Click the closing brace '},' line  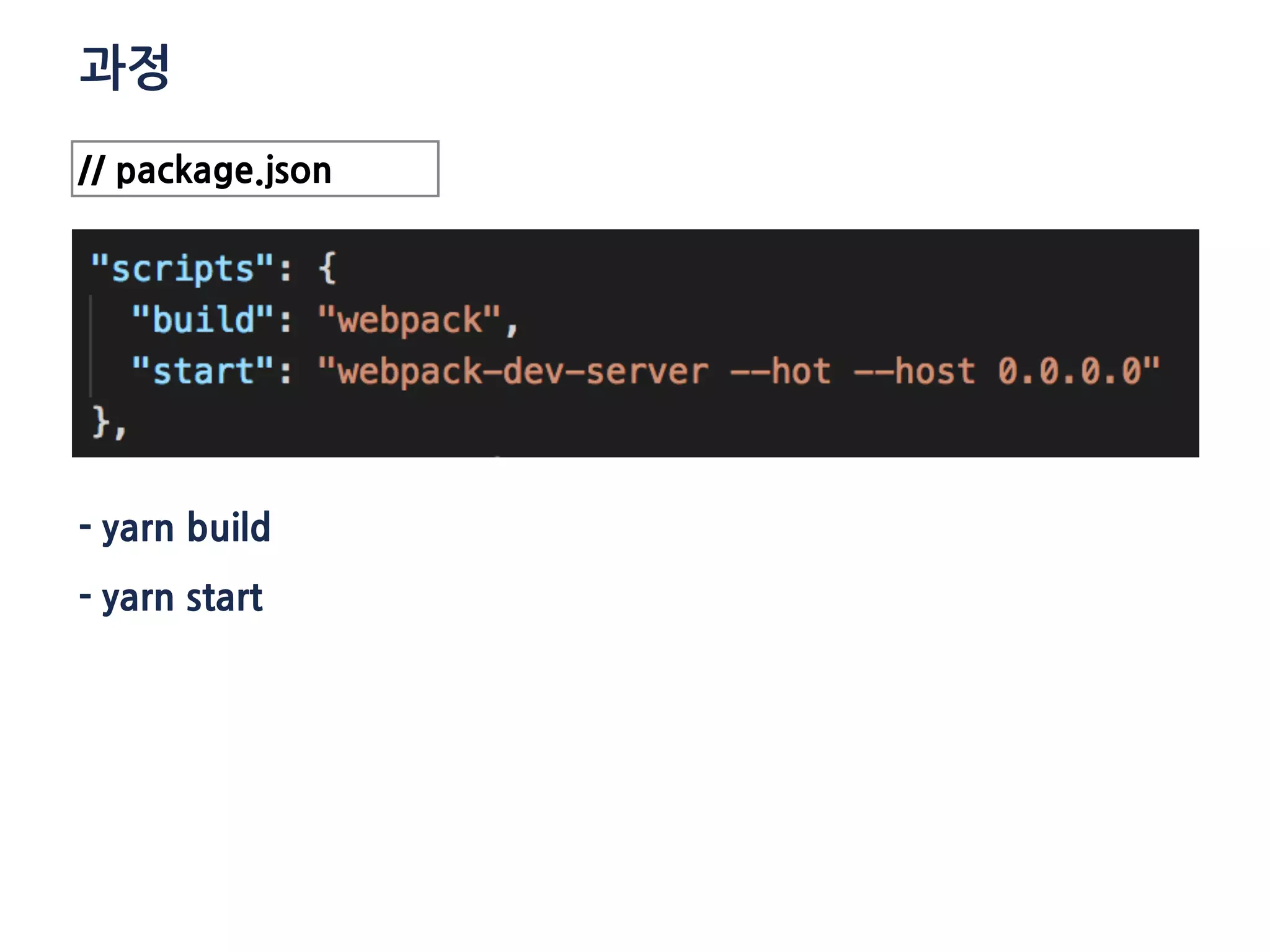109,423
